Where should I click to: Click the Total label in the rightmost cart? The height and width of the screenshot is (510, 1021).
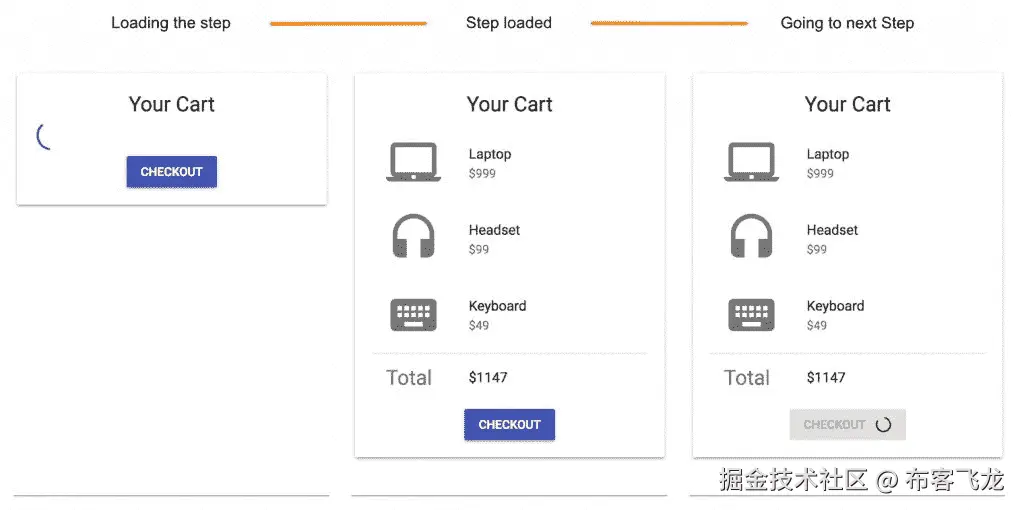click(x=747, y=377)
